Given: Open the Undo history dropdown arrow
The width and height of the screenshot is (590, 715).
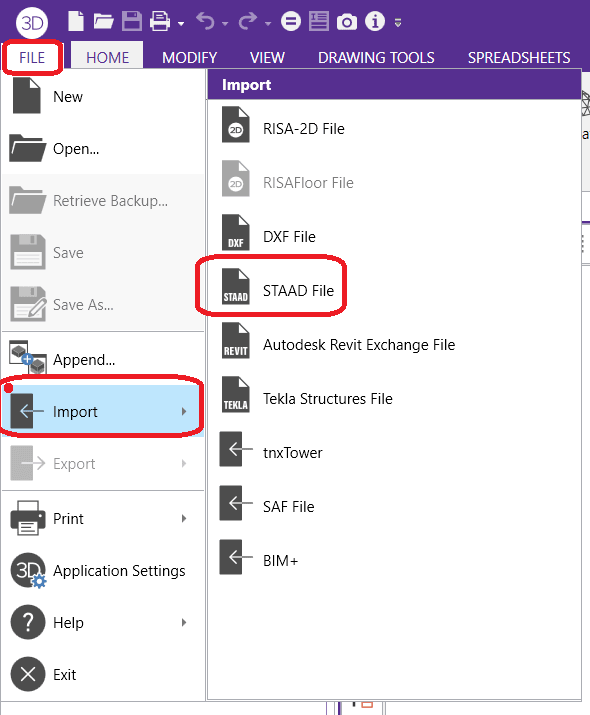Looking at the screenshot, I should pos(225,24).
